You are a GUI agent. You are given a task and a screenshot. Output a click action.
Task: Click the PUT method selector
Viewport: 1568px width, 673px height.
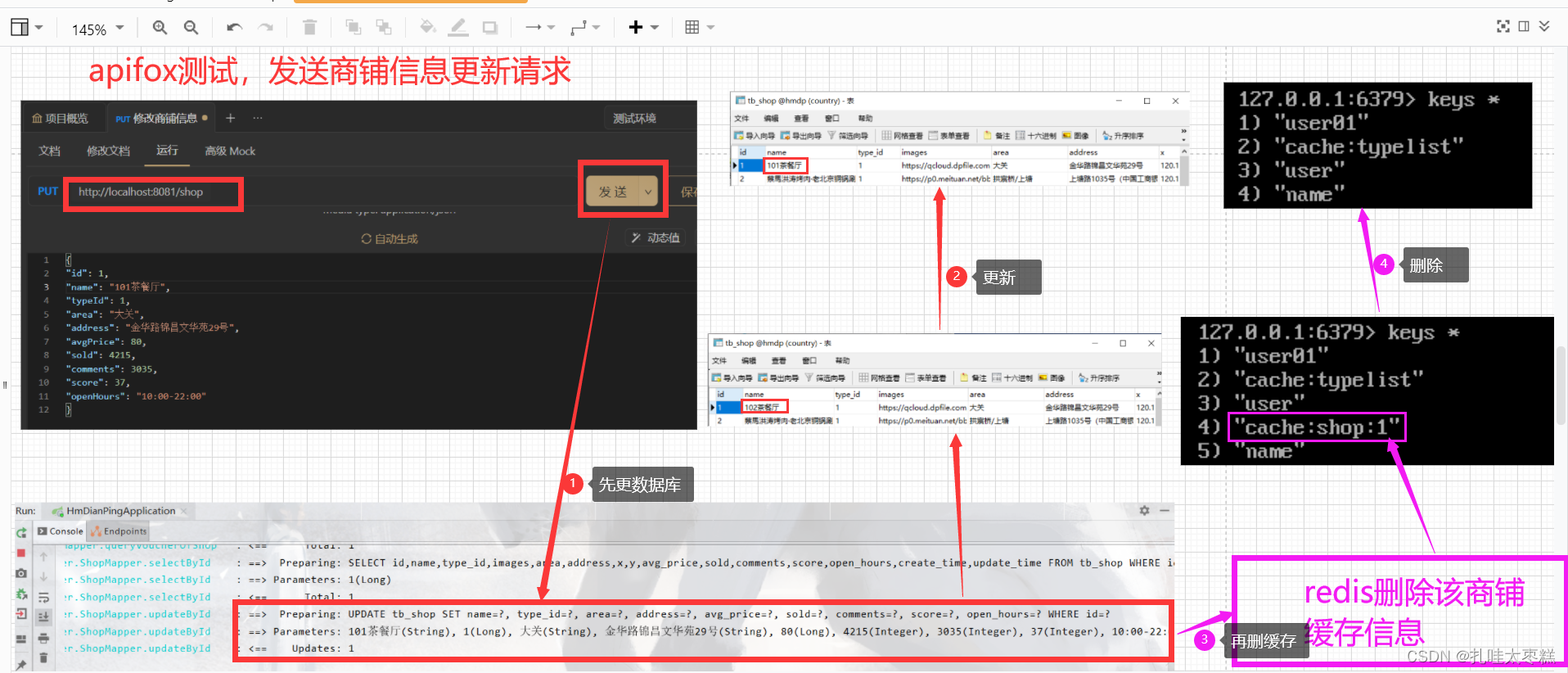coord(47,192)
